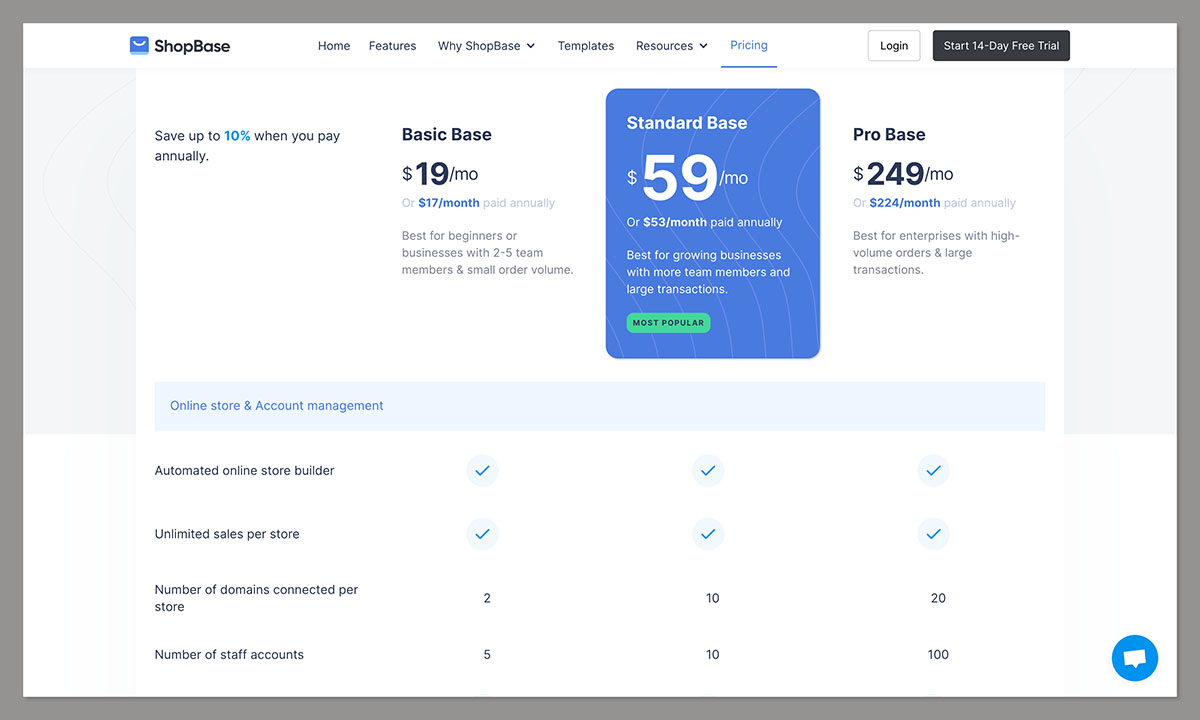Click Standard Base unlimited sales checkmark
1200x720 pixels.
(x=708, y=534)
